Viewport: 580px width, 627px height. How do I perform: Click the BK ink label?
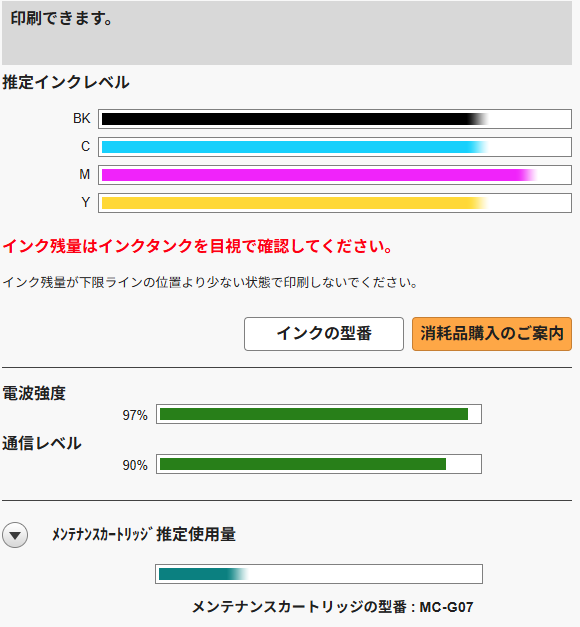click(x=82, y=118)
